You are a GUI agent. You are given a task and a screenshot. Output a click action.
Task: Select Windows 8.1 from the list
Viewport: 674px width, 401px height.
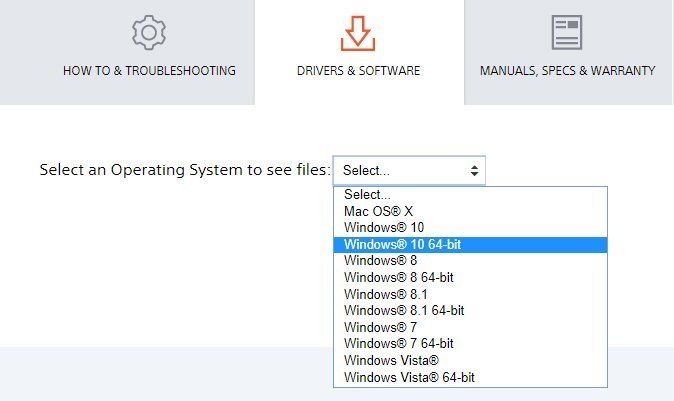(x=470, y=294)
